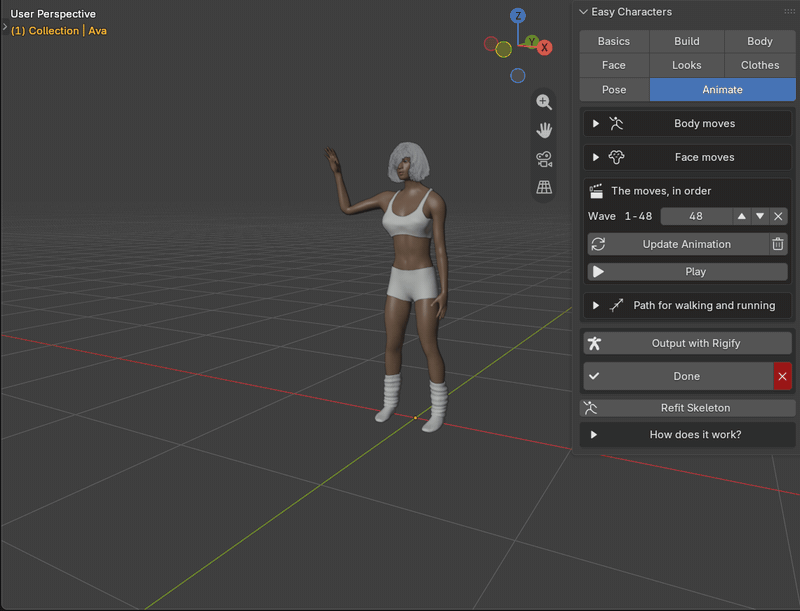Click Refit Skeleton button
The image size is (800, 611).
687,408
